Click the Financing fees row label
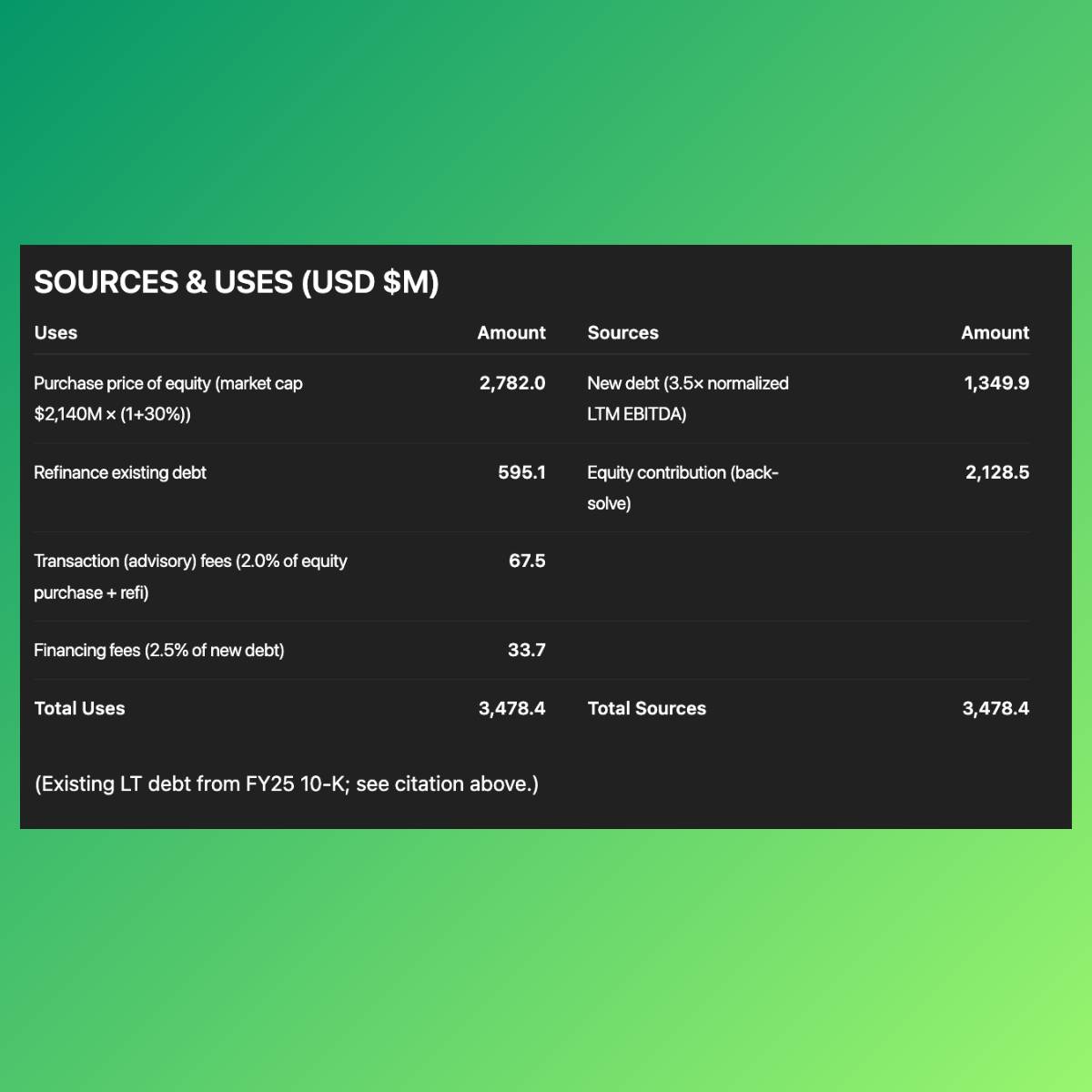The image size is (1092, 1092). pyautogui.click(x=159, y=650)
